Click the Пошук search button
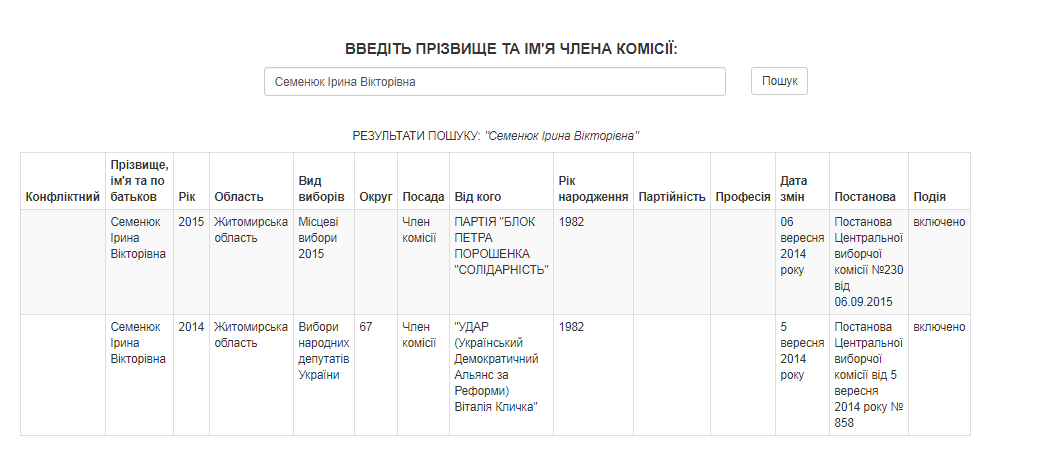 click(x=779, y=81)
